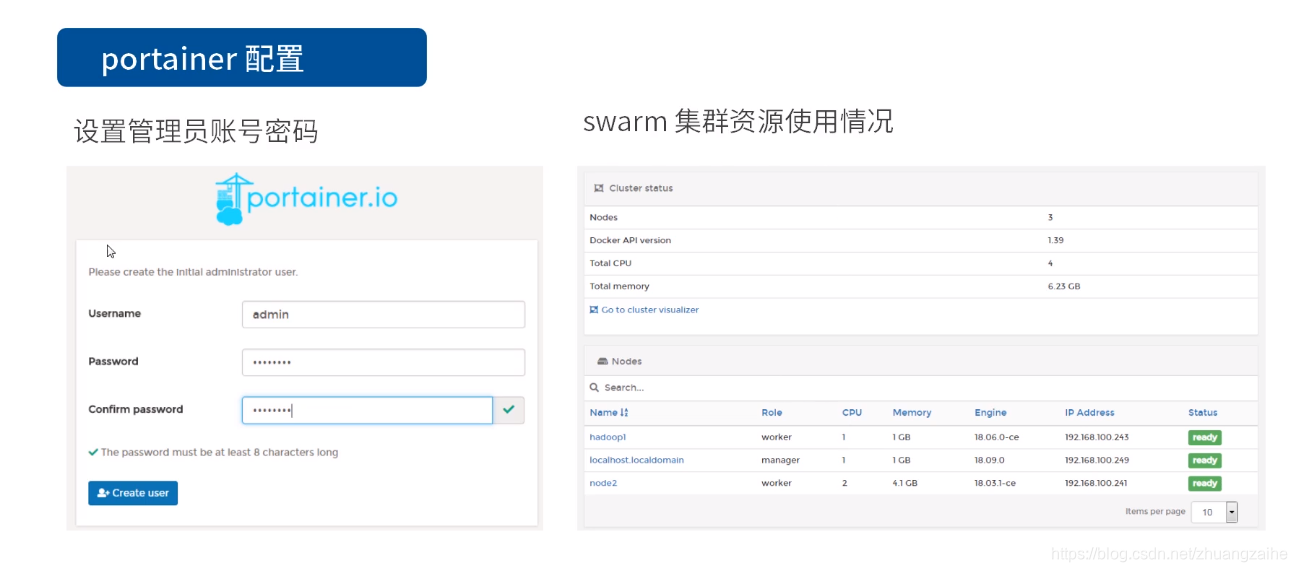1297x572 pixels.
Task: Click the Portainer.io logo
Action: tap(306, 198)
